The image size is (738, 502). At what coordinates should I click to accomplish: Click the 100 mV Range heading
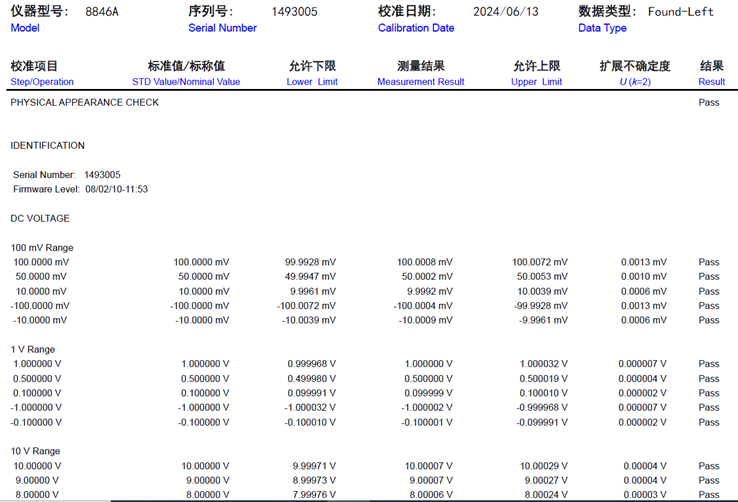[42, 247]
